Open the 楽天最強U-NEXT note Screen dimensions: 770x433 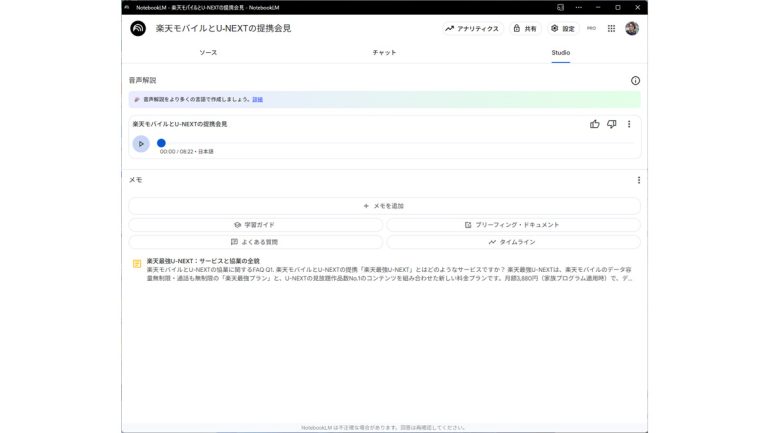click(x=385, y=270)
